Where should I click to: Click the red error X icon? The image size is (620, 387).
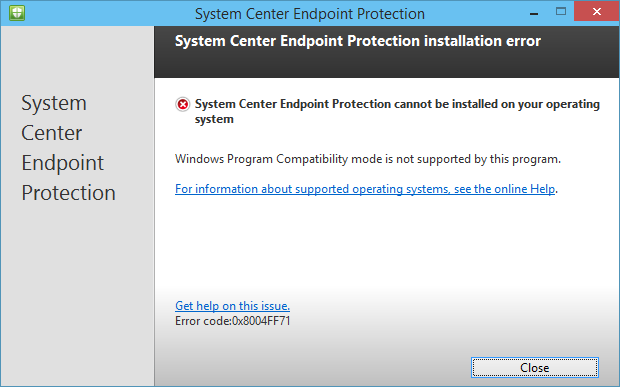point(183,104)
